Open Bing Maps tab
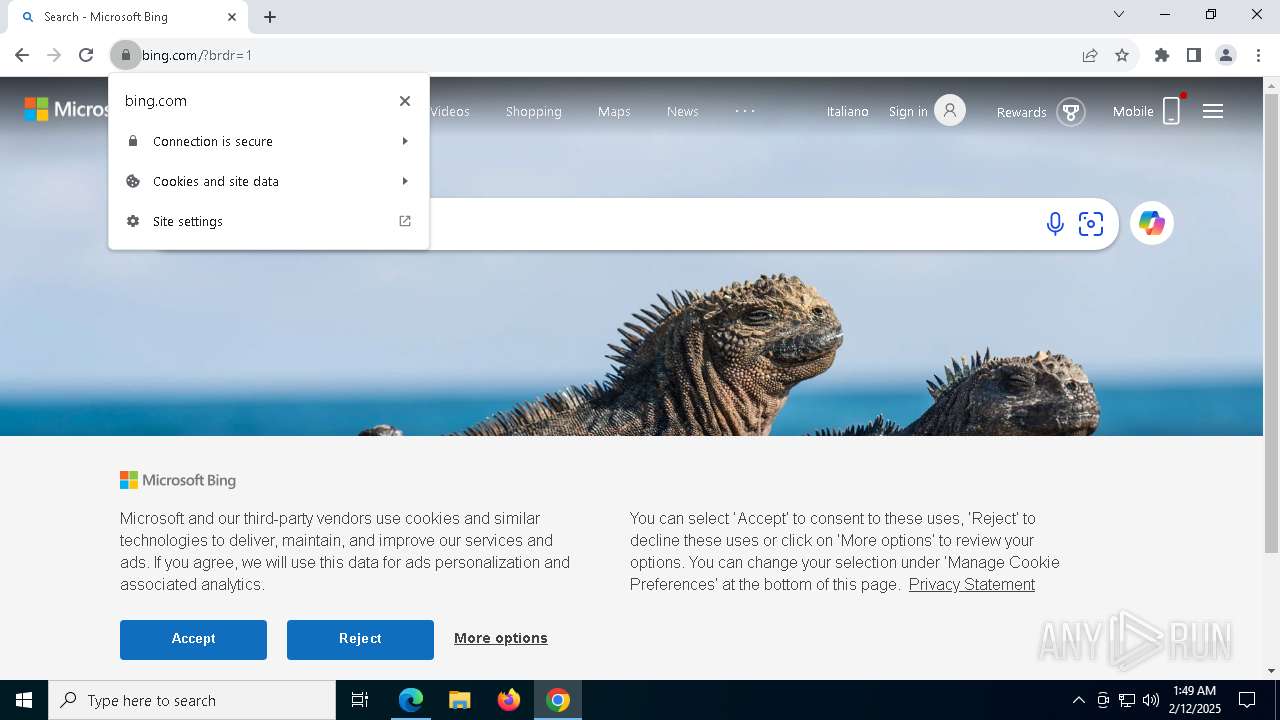1280x720 pixels. pyautogui.click(x=614, y=111)
